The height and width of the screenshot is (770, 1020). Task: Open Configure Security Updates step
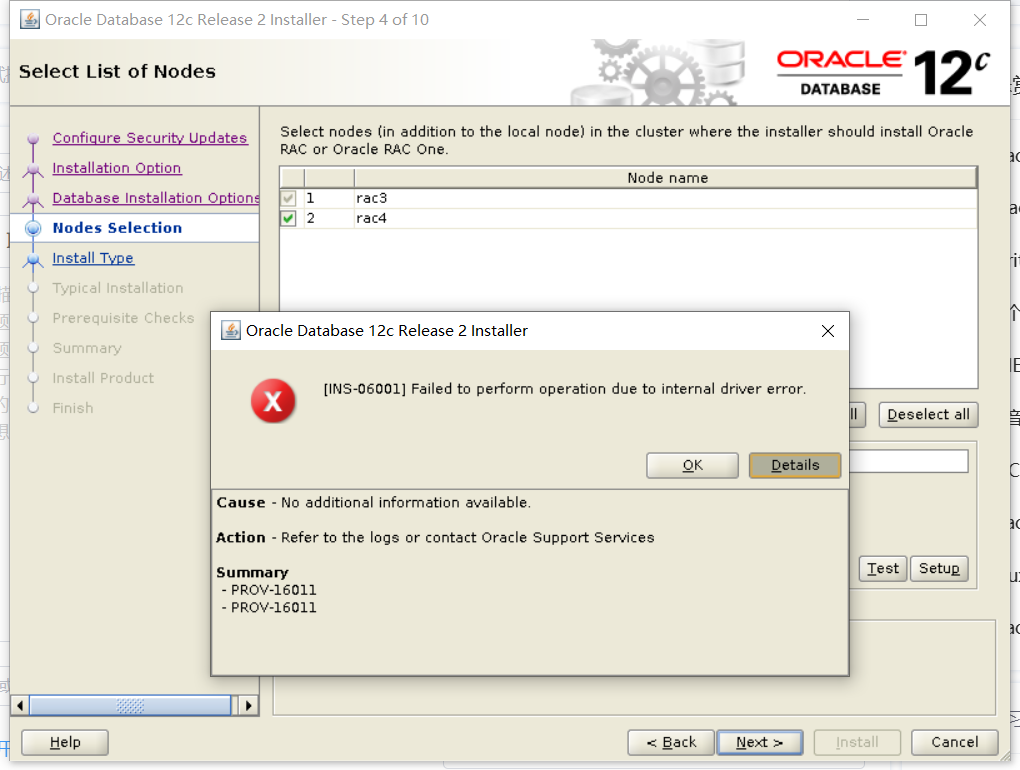pos(150,138)
